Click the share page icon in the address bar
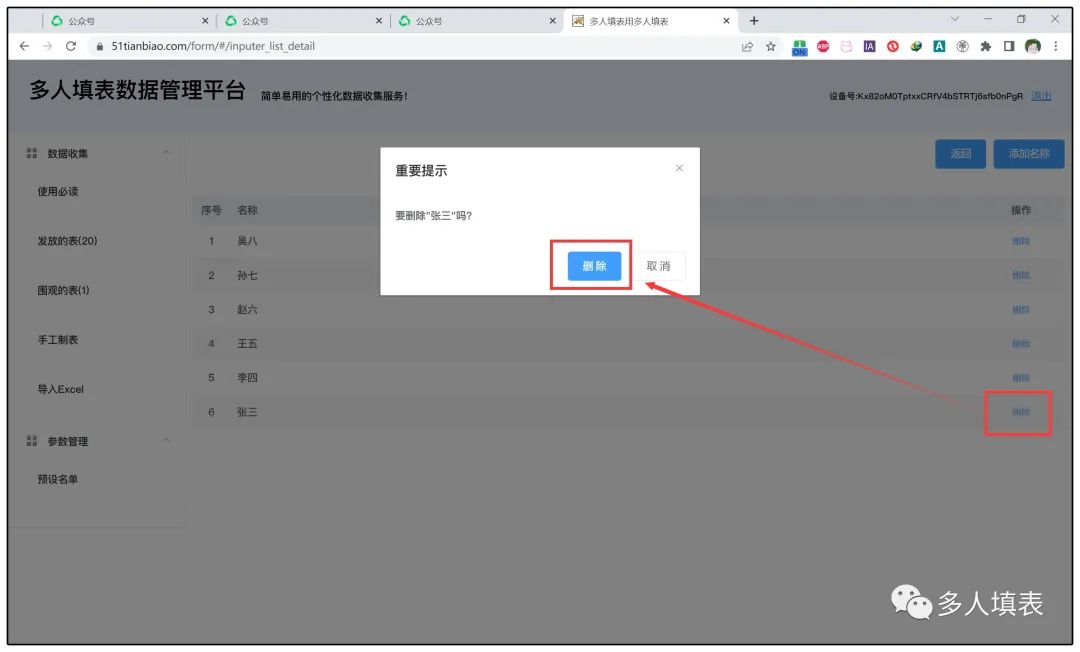Image resolution: width=1080 pixels, height=652 pixels. click(747, 46)
